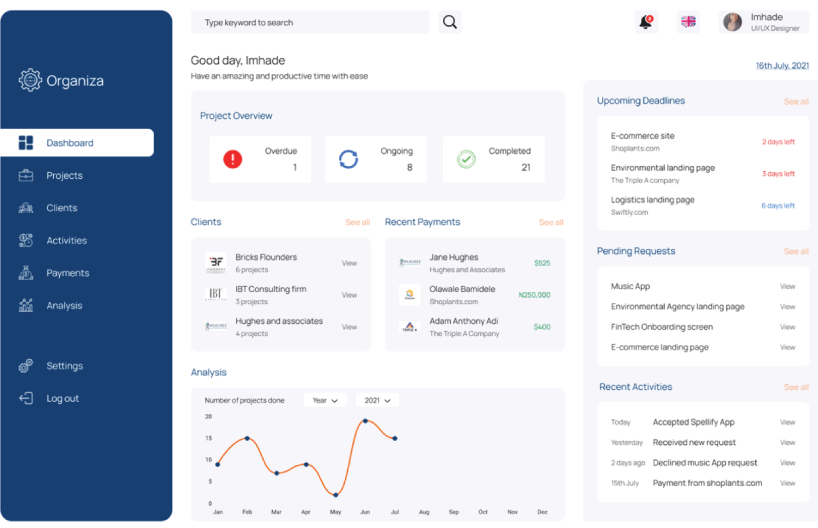Viewport: 818px width, 528px height.
Task: Click Hughes and associates logo in Clients
Action: tap(215, 326)
